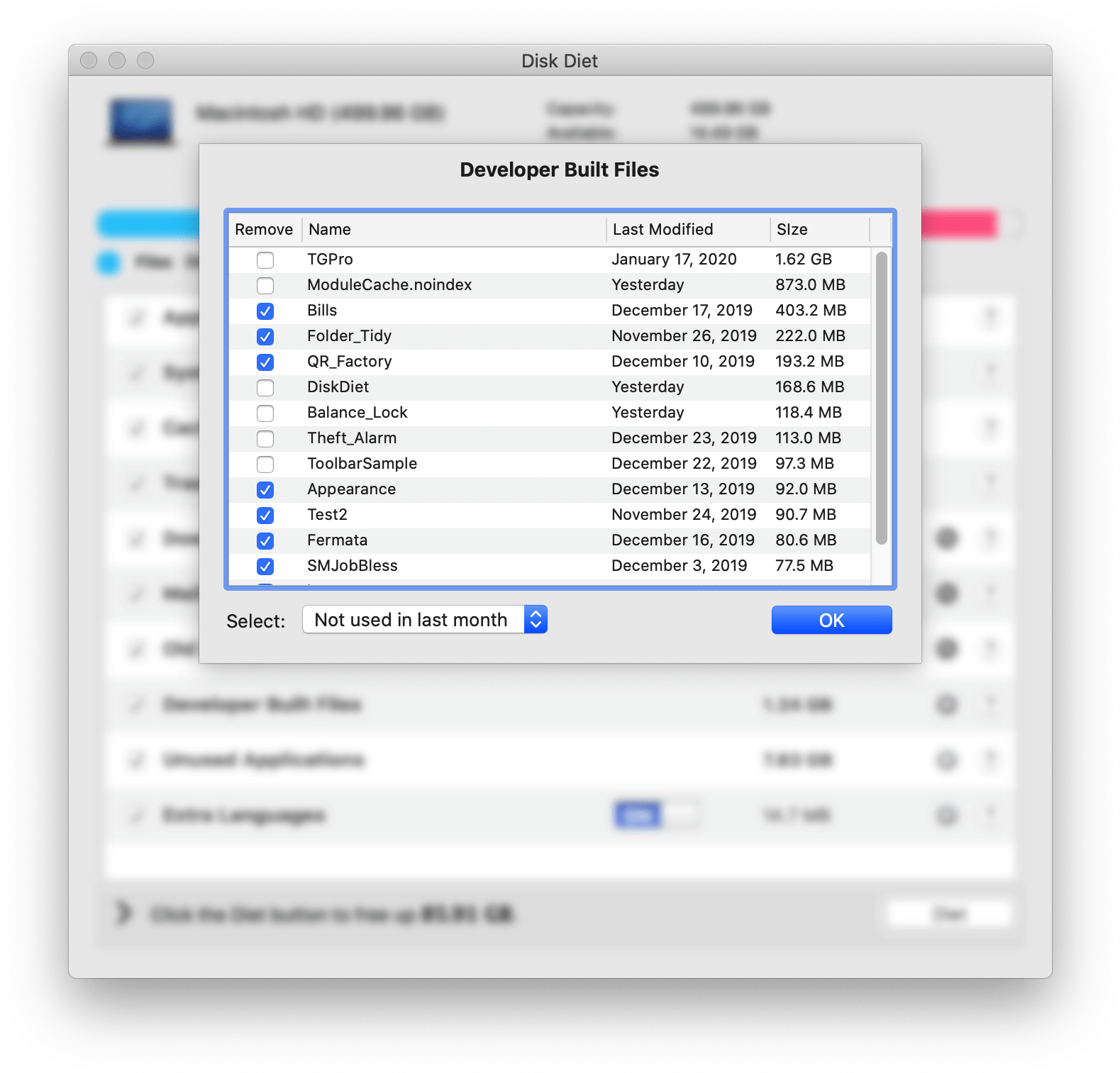Deselect the Fermata checkbox
This screenshot has height=1073, width=1120.
[x=265, y=541]
